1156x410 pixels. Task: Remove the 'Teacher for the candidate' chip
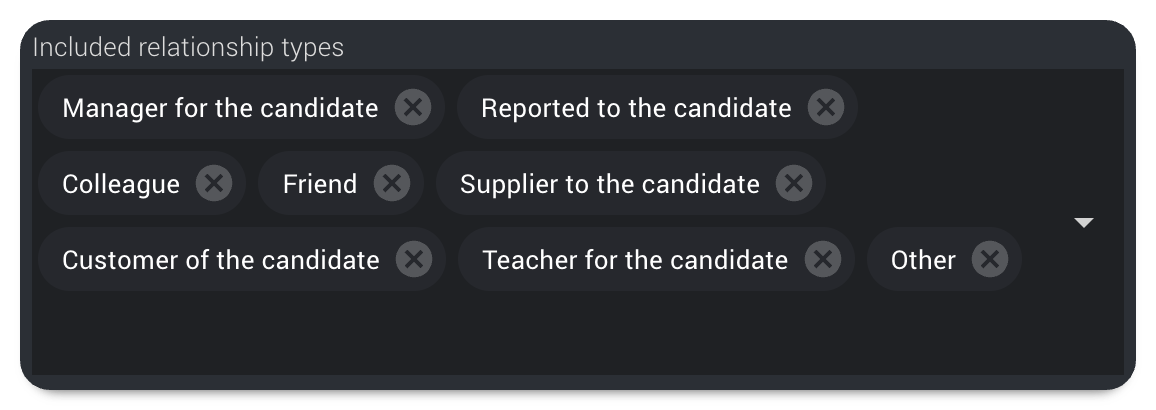coord(823,260)
